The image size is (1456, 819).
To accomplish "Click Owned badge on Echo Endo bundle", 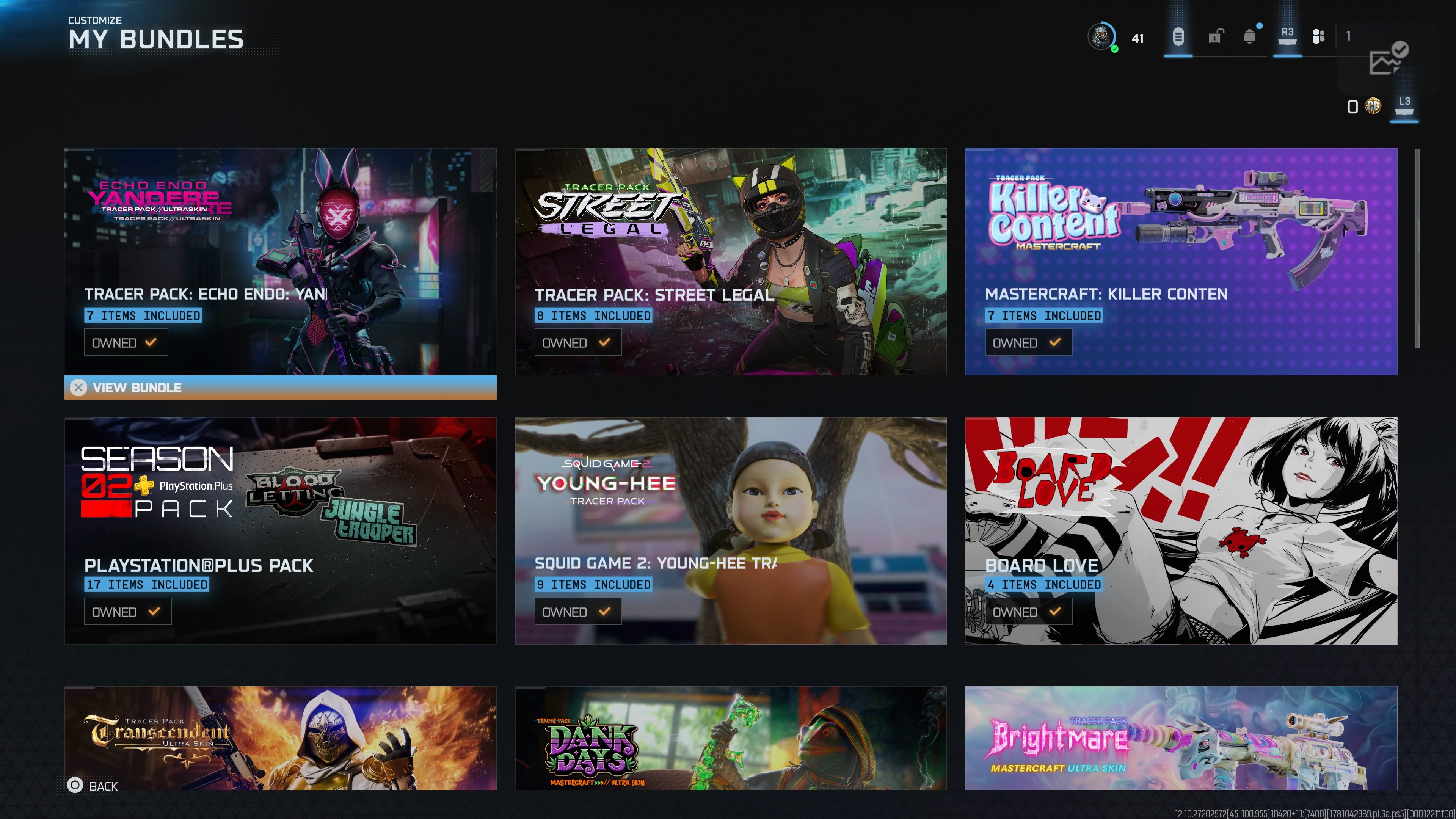I will 126,342.
